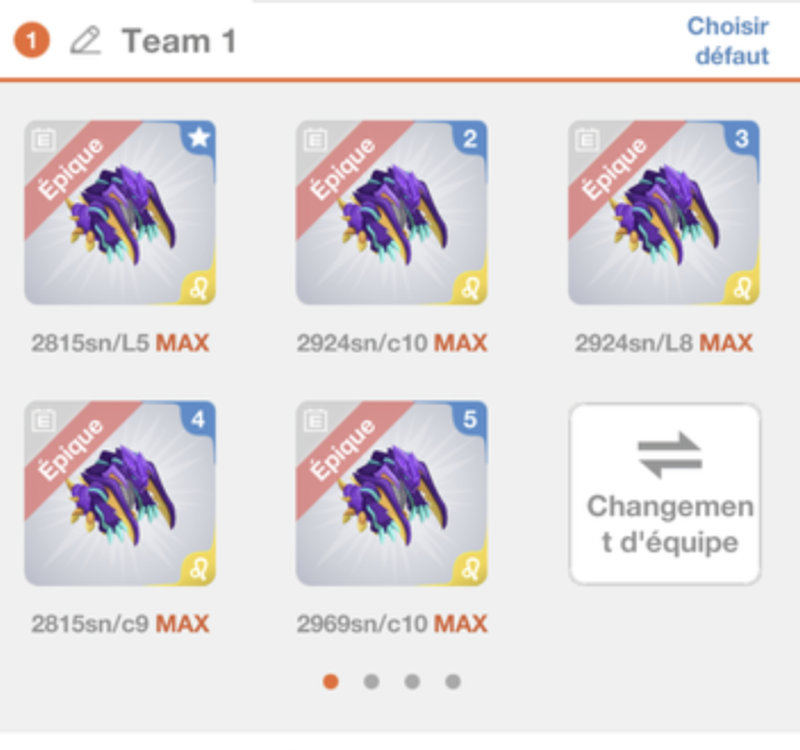The height and width of the screenshot is (750, 800).
Task: Open the notes icon on monster slot 3
Action: 587,139
